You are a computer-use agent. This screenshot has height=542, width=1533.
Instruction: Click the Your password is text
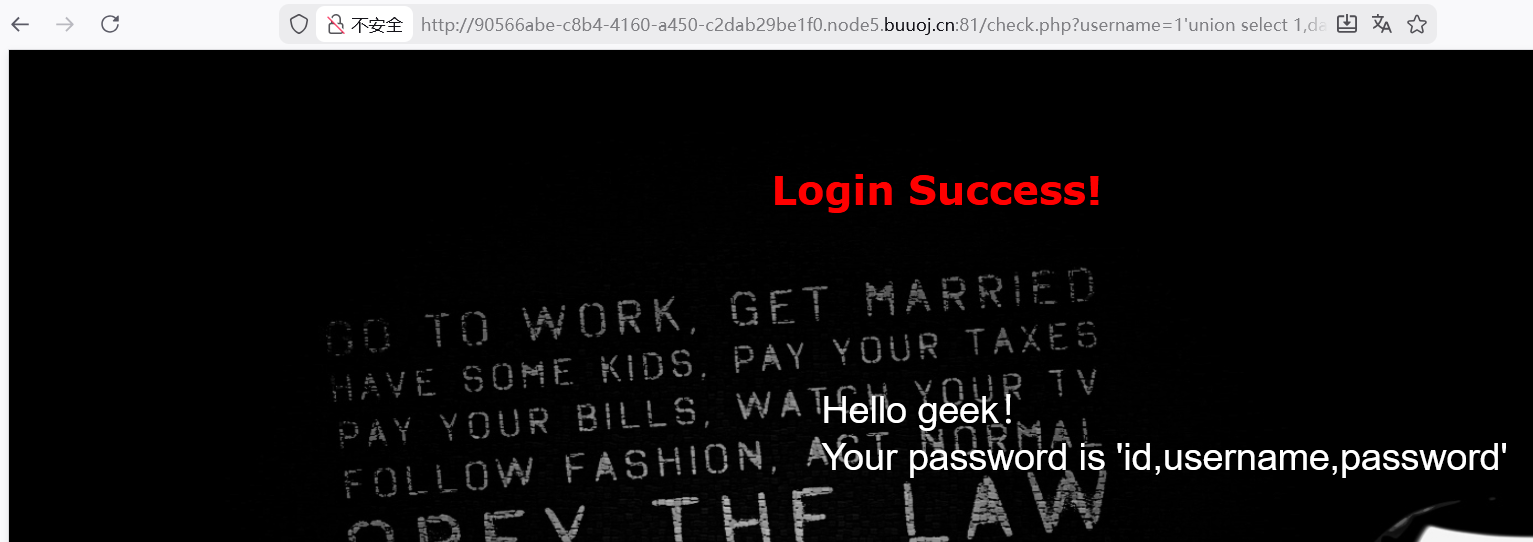[964, 457]
